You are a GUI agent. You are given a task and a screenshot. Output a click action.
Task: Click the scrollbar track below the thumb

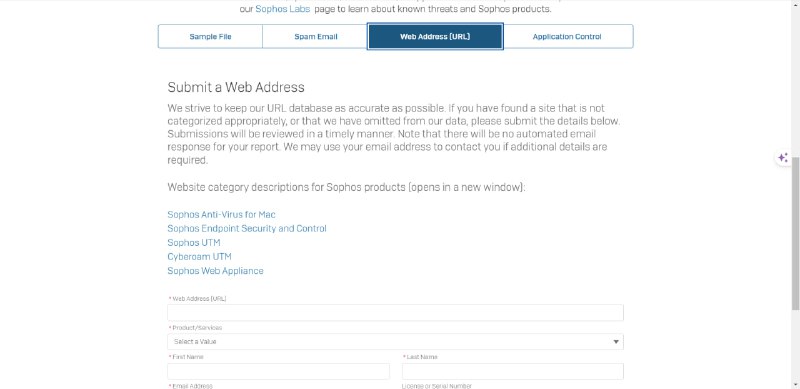(x=795, y=345)
